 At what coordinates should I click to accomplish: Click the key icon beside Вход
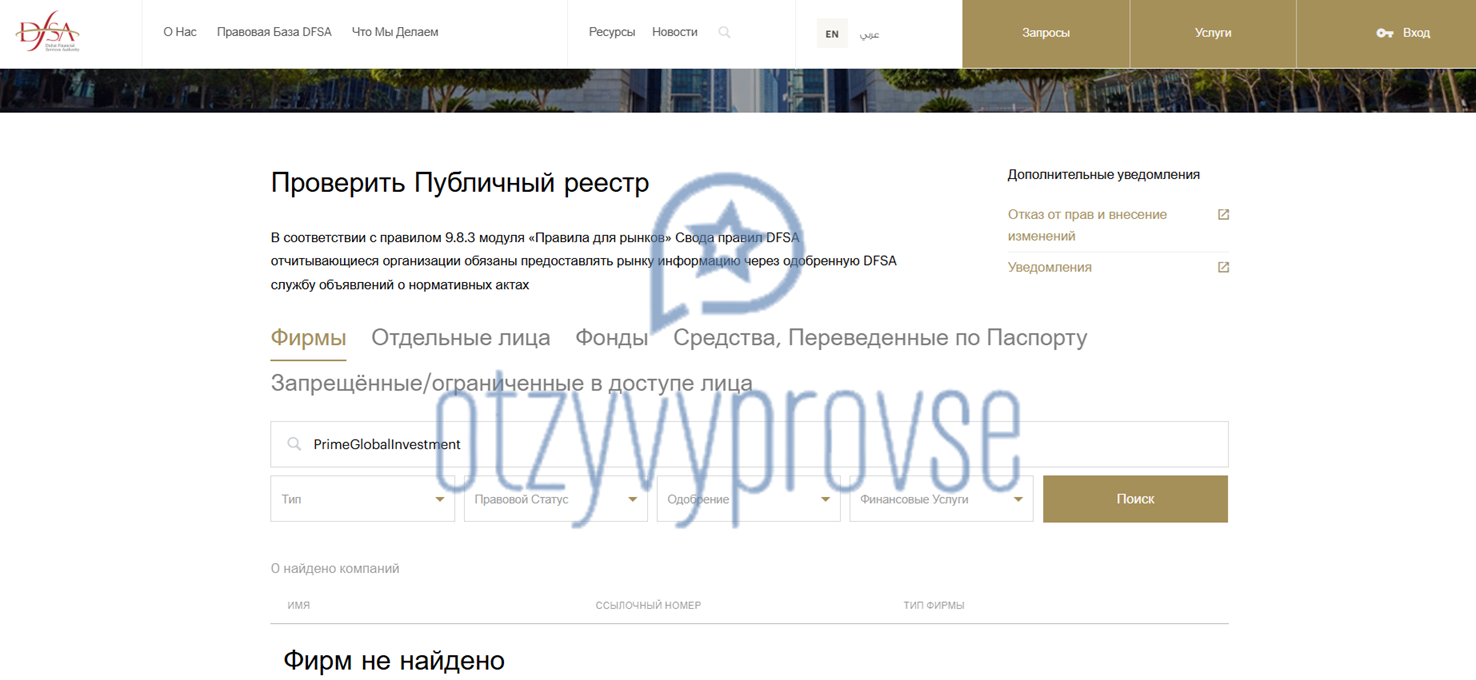point(1385,33)
